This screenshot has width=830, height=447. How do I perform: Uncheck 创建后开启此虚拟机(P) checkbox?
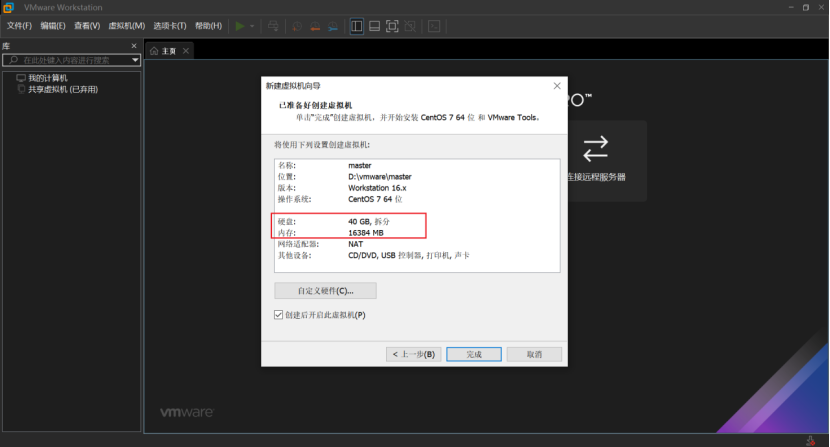278,315
